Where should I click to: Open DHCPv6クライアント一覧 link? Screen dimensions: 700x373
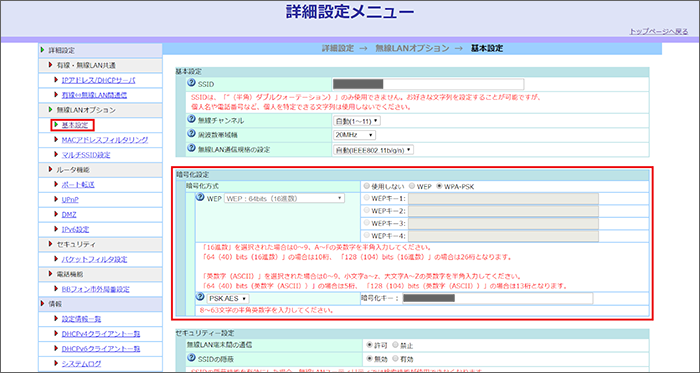(101, 348)
